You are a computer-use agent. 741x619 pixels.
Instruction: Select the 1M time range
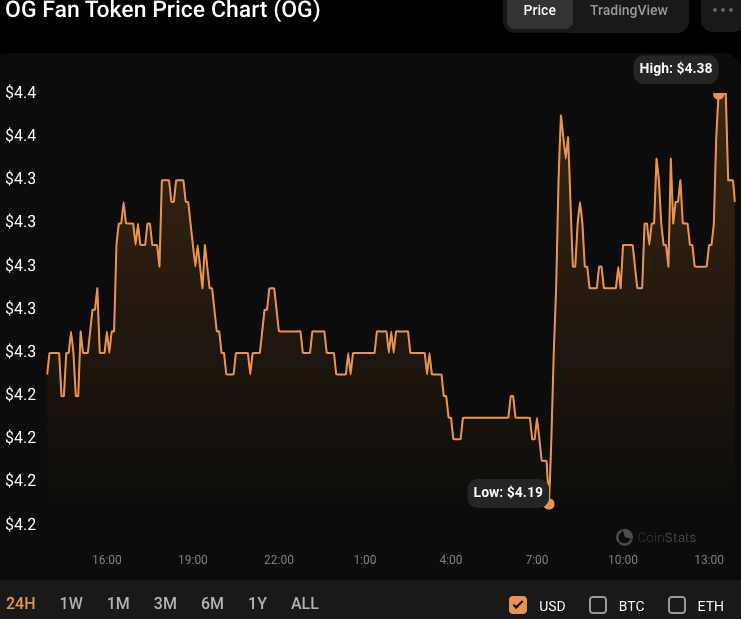coord(118,603)
